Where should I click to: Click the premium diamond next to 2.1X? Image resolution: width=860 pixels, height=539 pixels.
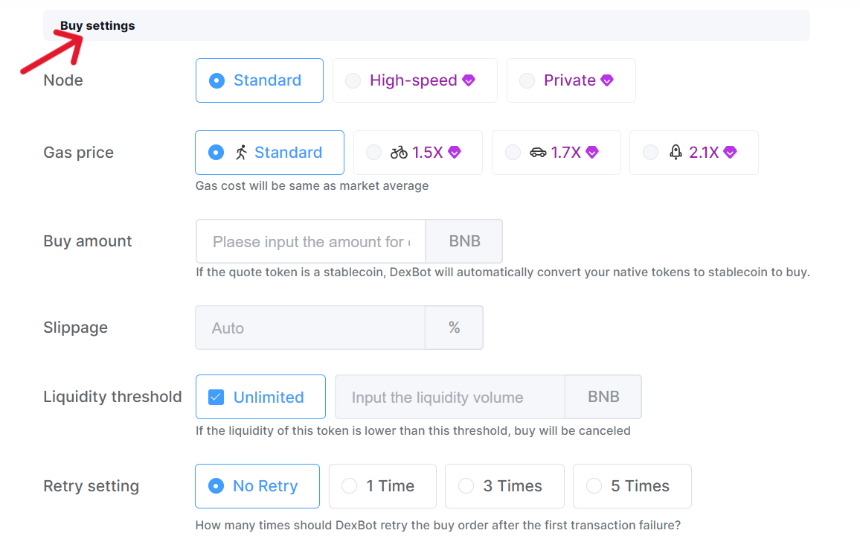point(729,152)
